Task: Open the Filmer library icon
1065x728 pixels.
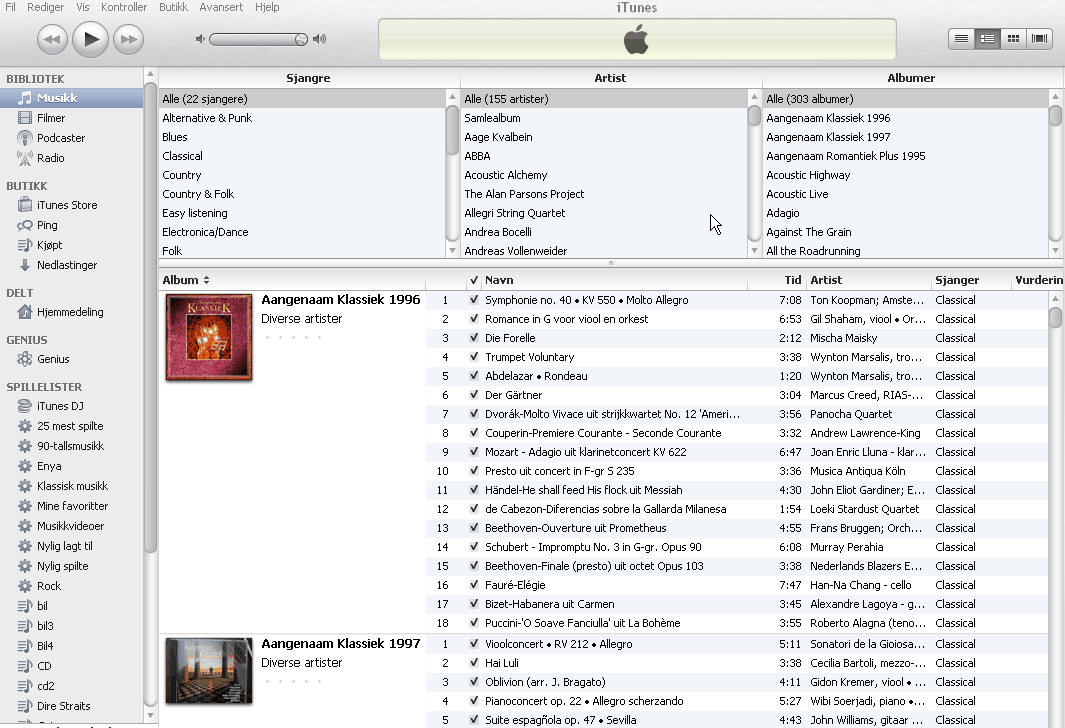Action: pyautogui.click(x=24, y=118)
